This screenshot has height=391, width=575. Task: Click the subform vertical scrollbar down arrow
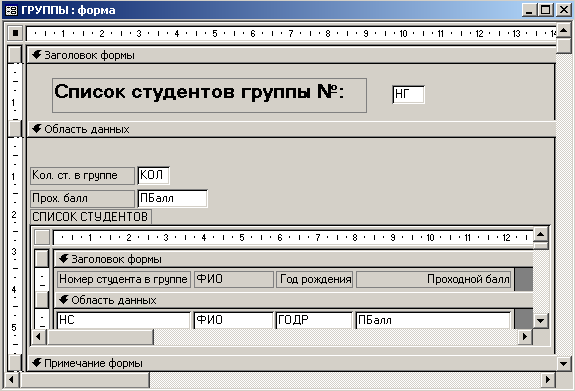[541, 321]
